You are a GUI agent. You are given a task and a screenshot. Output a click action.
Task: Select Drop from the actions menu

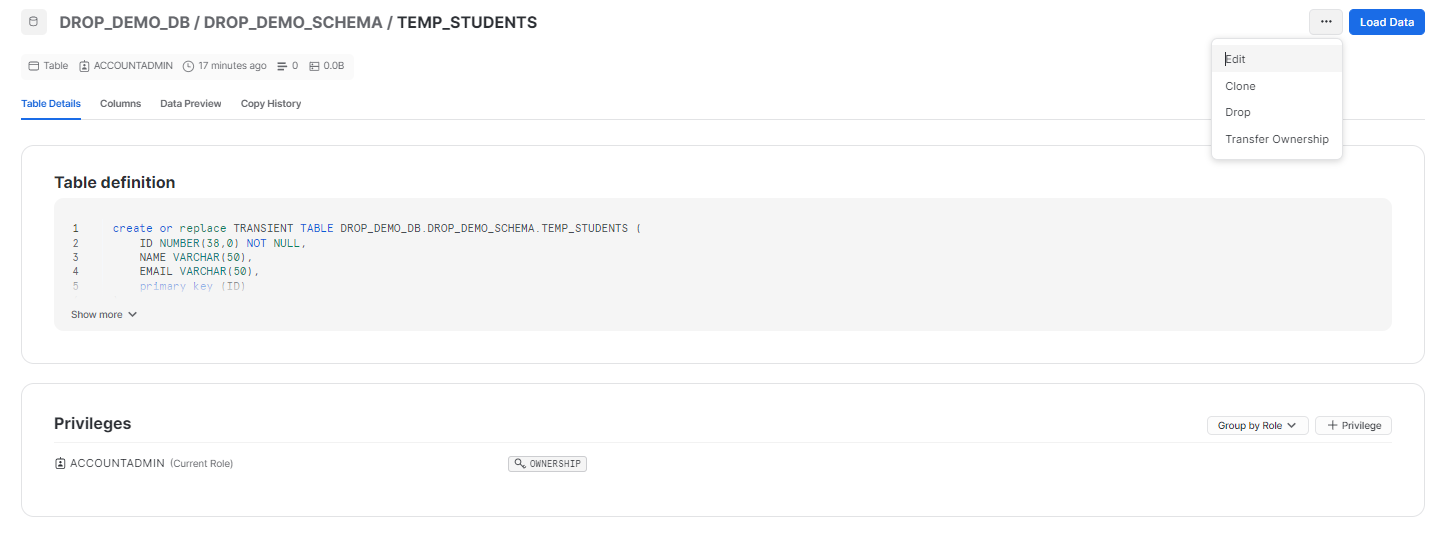pos(1238,112)
